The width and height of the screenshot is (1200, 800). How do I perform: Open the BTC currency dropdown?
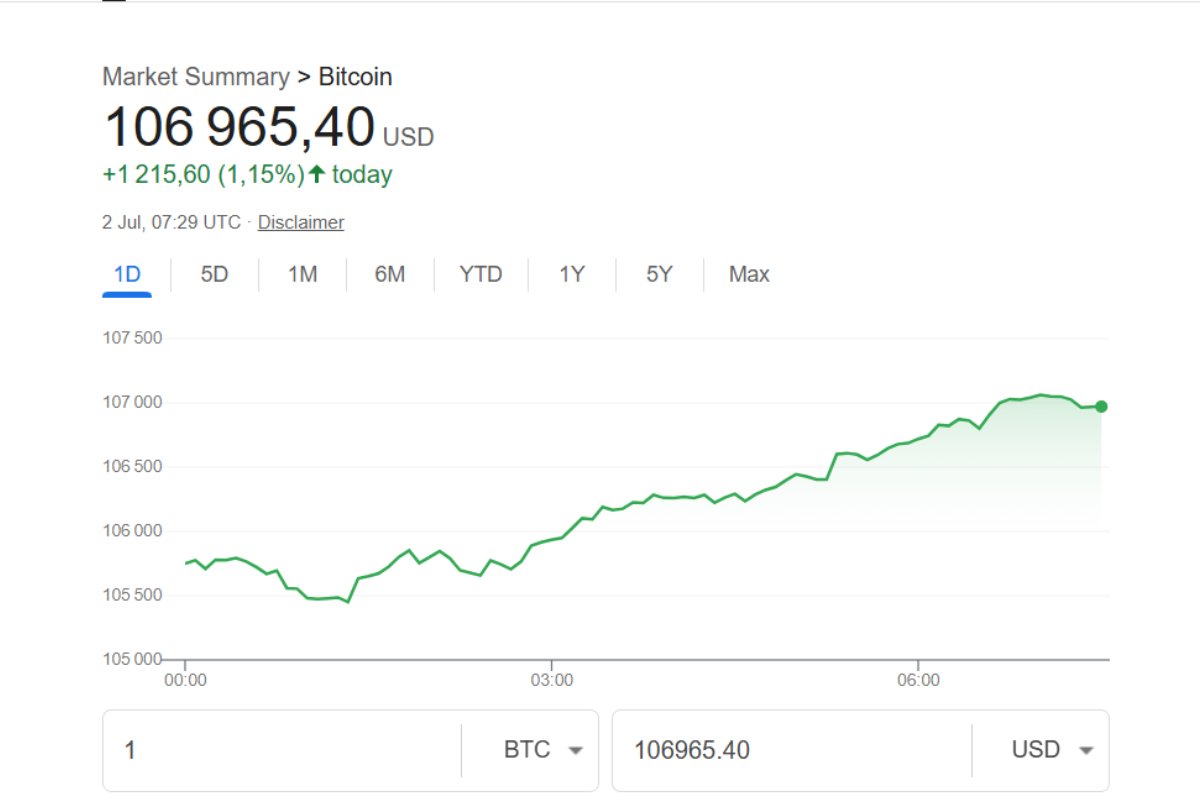(543, 750)
